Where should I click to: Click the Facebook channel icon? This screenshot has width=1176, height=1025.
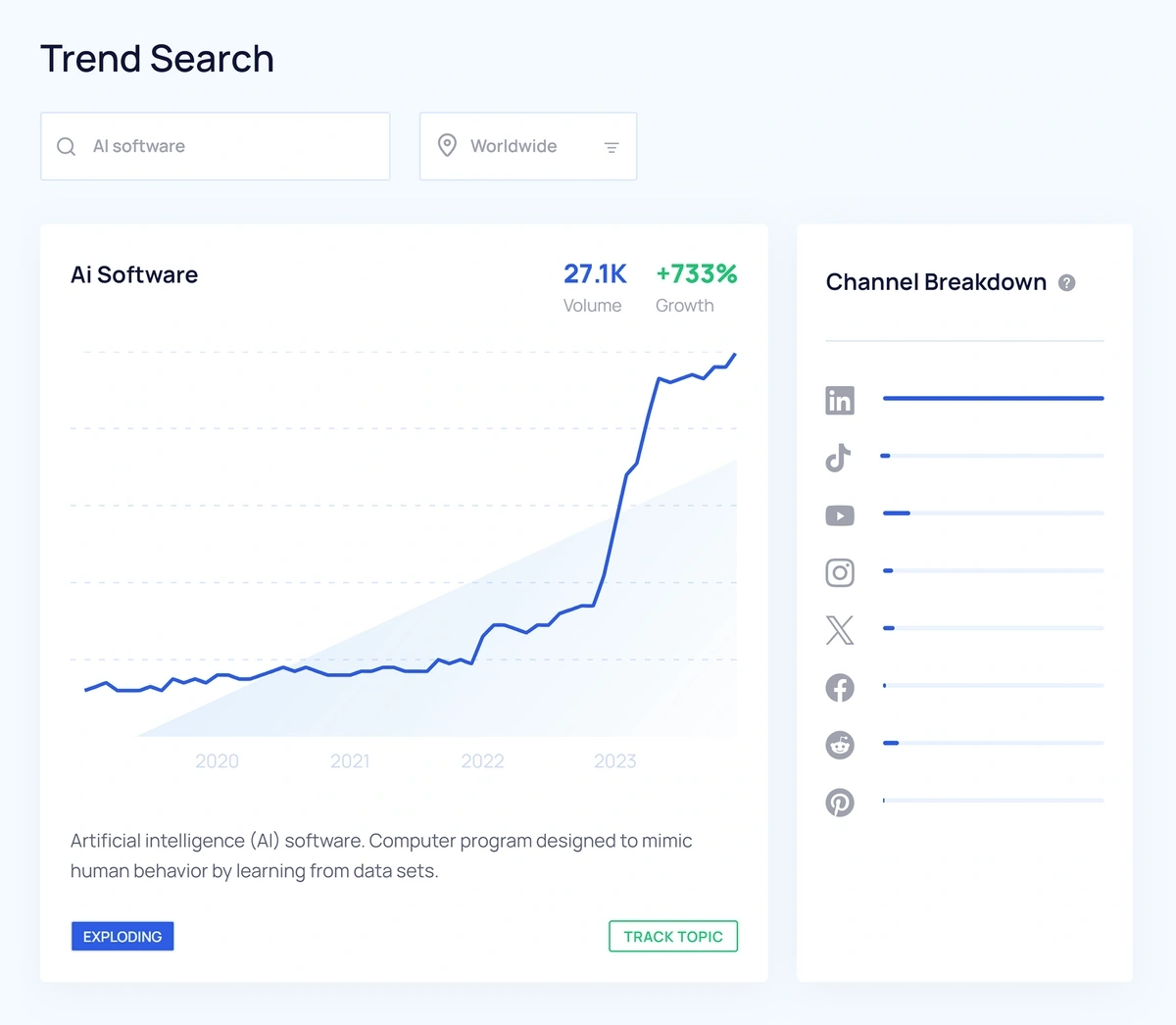839,687
